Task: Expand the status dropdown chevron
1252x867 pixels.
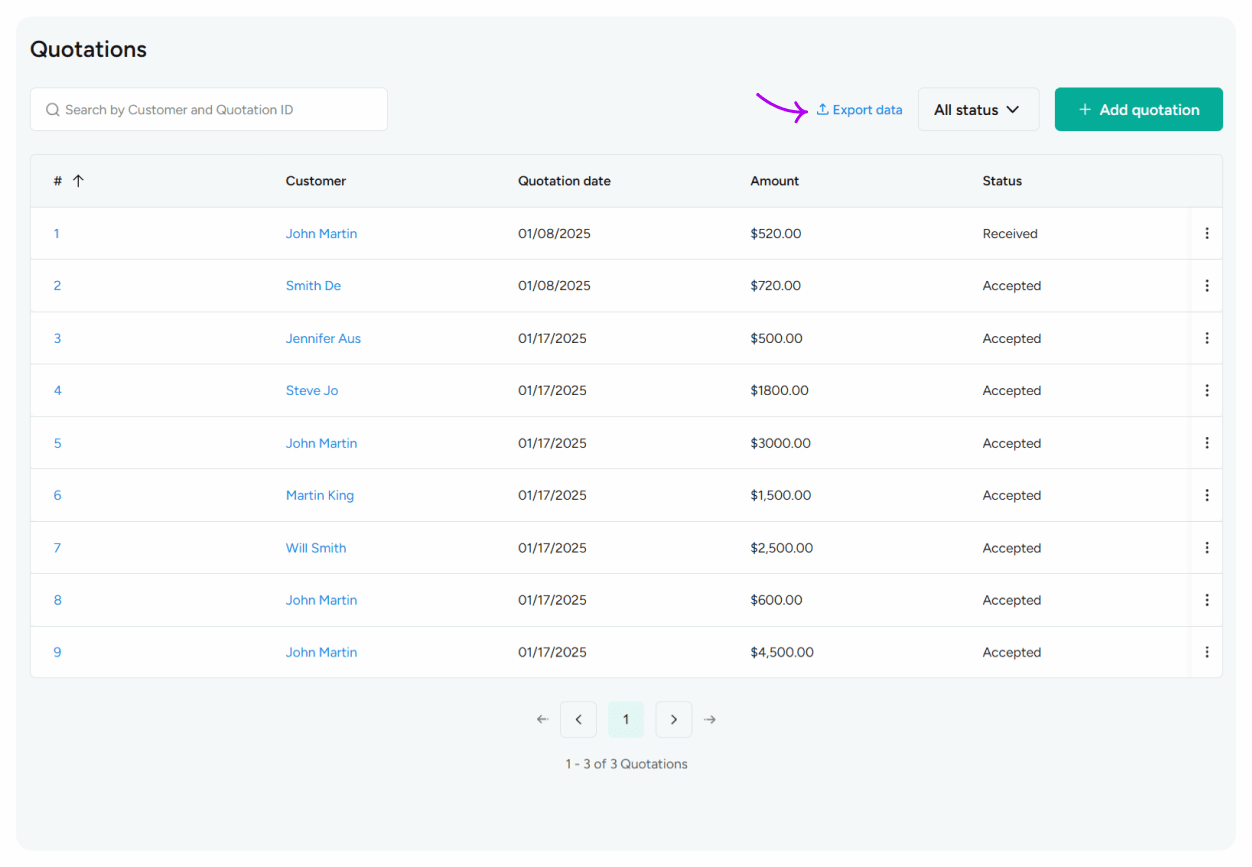Action: [1015, 110]
